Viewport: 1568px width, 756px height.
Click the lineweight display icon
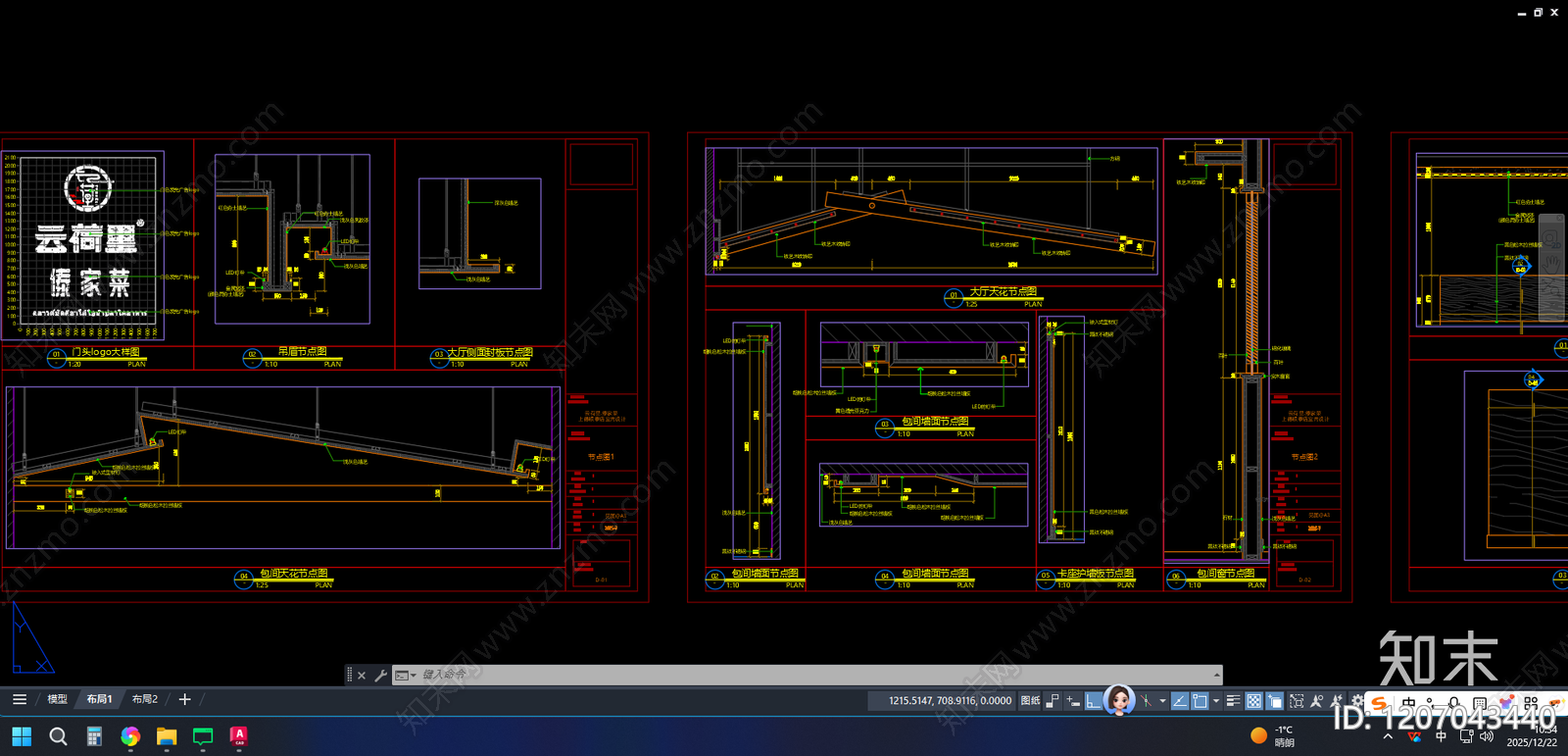(1233, 700)
